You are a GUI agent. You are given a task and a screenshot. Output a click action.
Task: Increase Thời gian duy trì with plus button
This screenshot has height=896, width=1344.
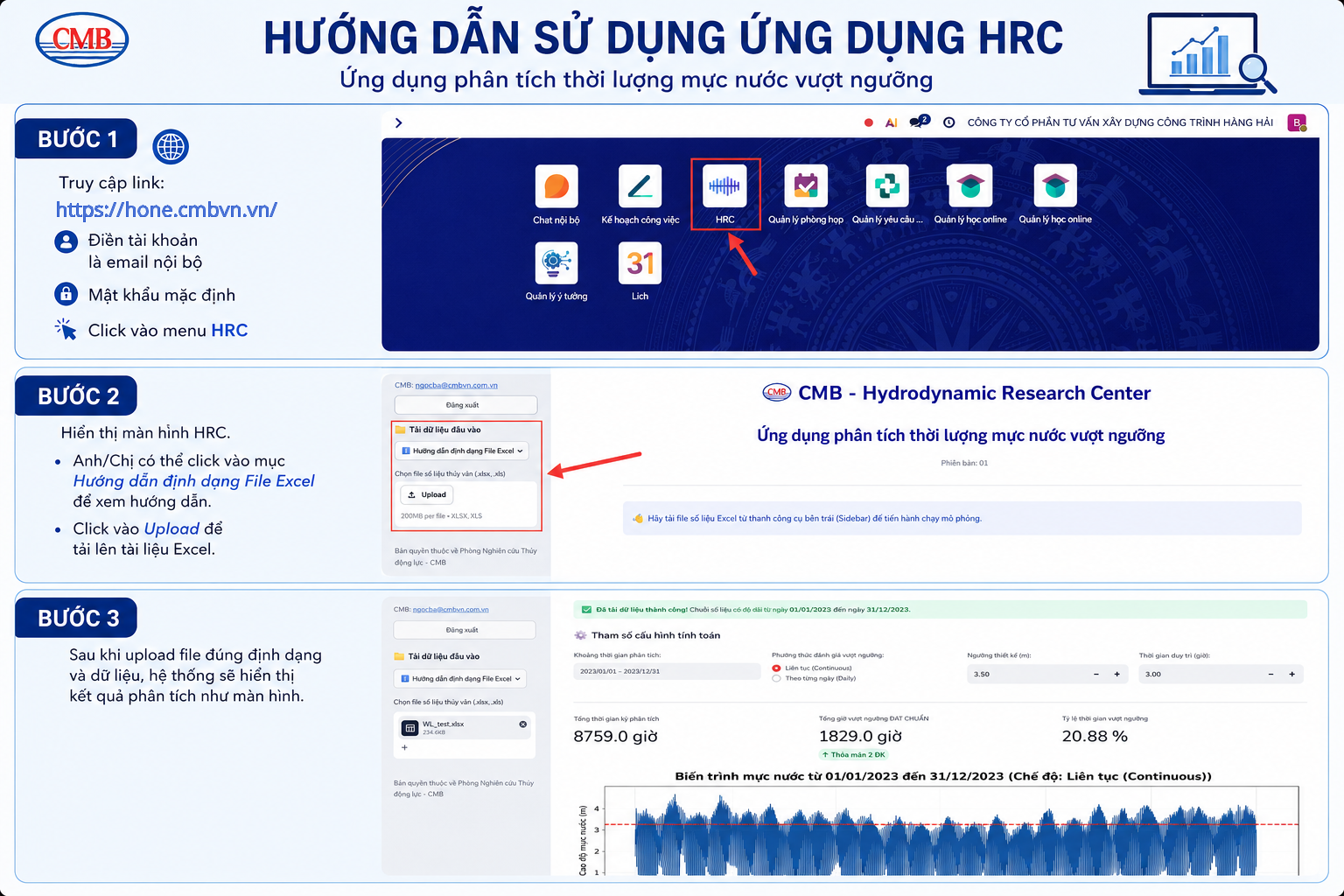point(1291,674)
